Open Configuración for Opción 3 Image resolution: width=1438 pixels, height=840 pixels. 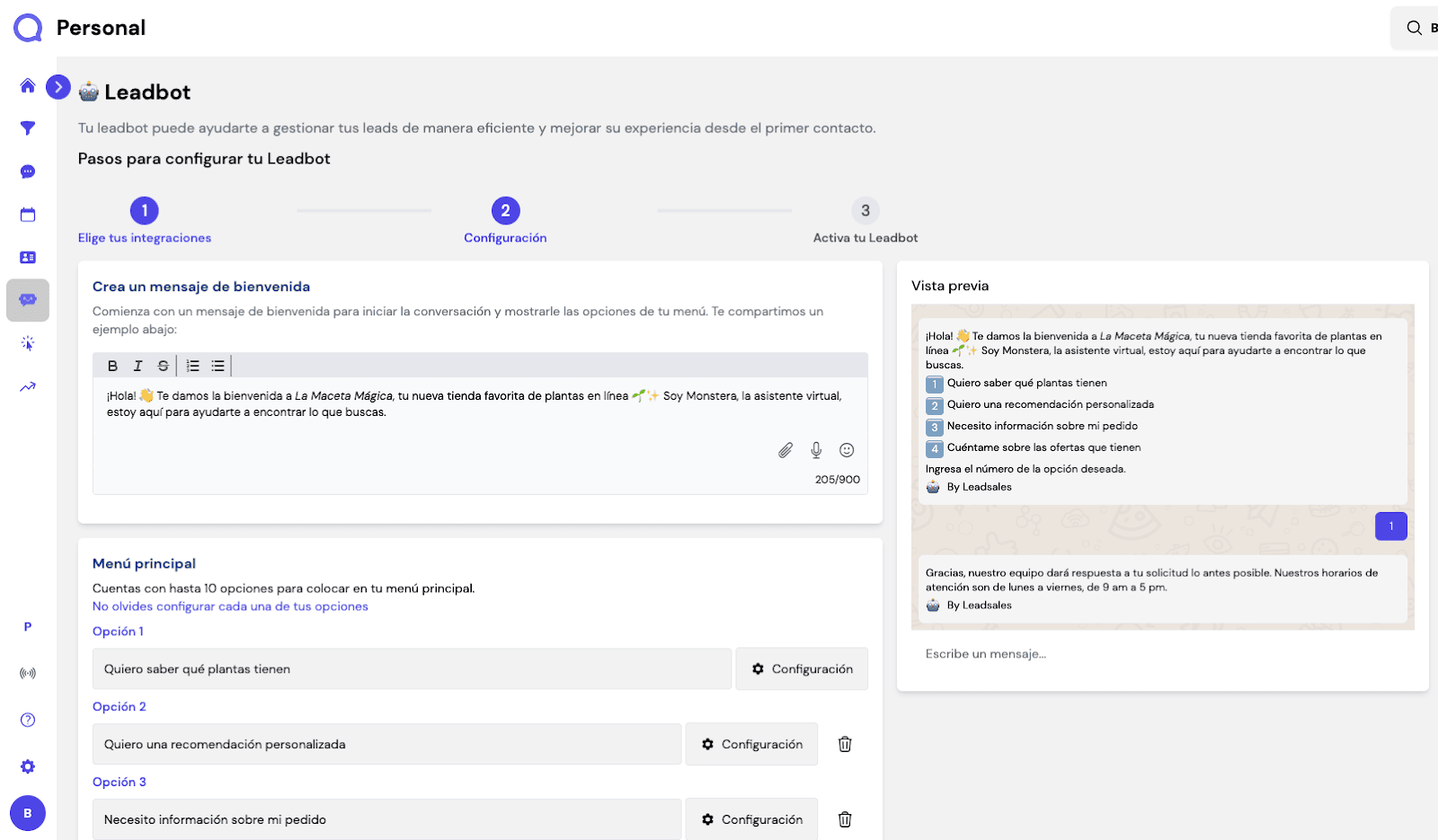751,819
